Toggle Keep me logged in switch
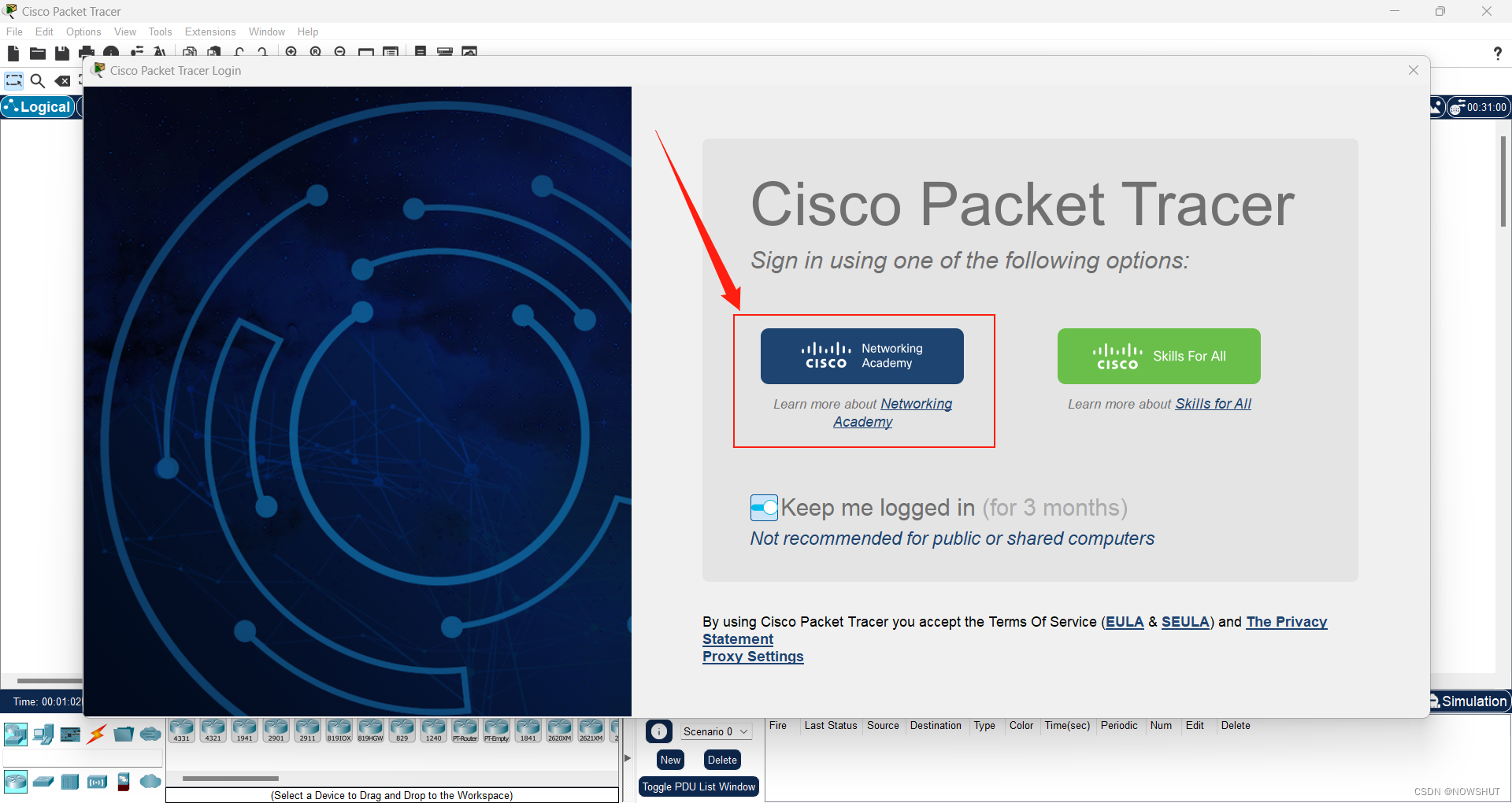The height and width of the screenshot is (803, 1512). click(x=764, y=508)
